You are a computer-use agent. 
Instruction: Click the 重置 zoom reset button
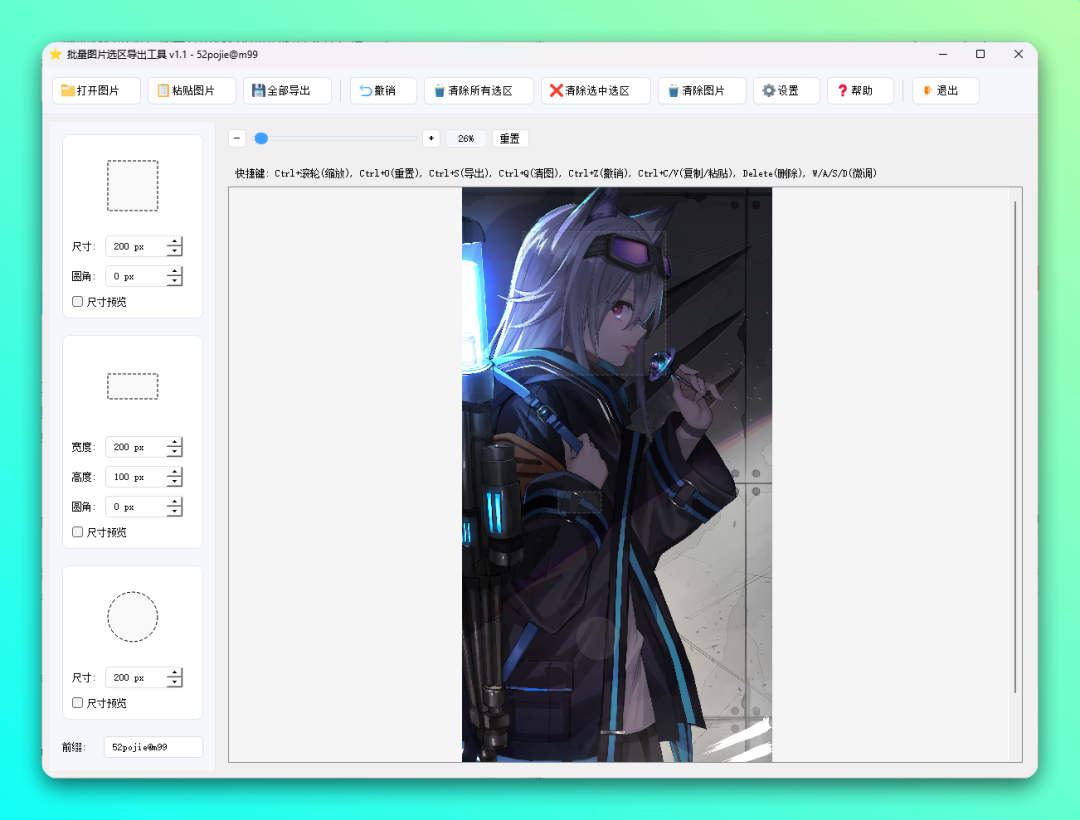(x=510, y=139)
